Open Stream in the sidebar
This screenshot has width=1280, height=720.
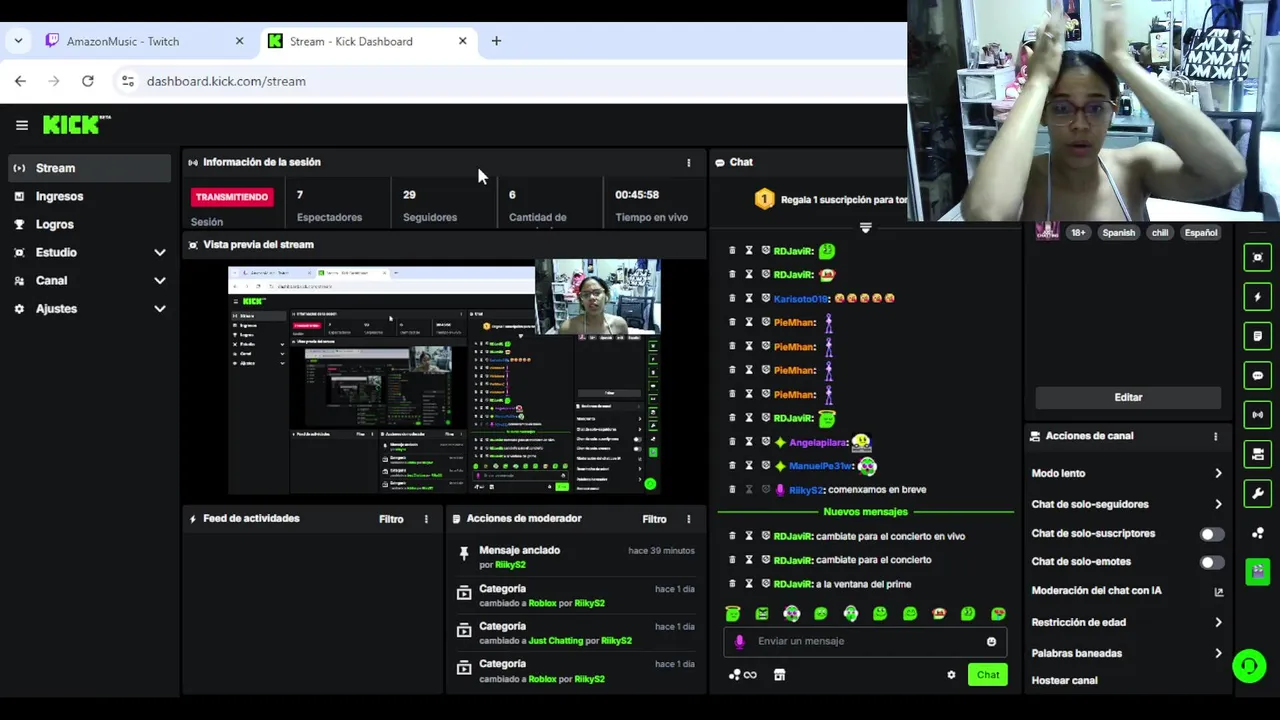coord(90,168)
